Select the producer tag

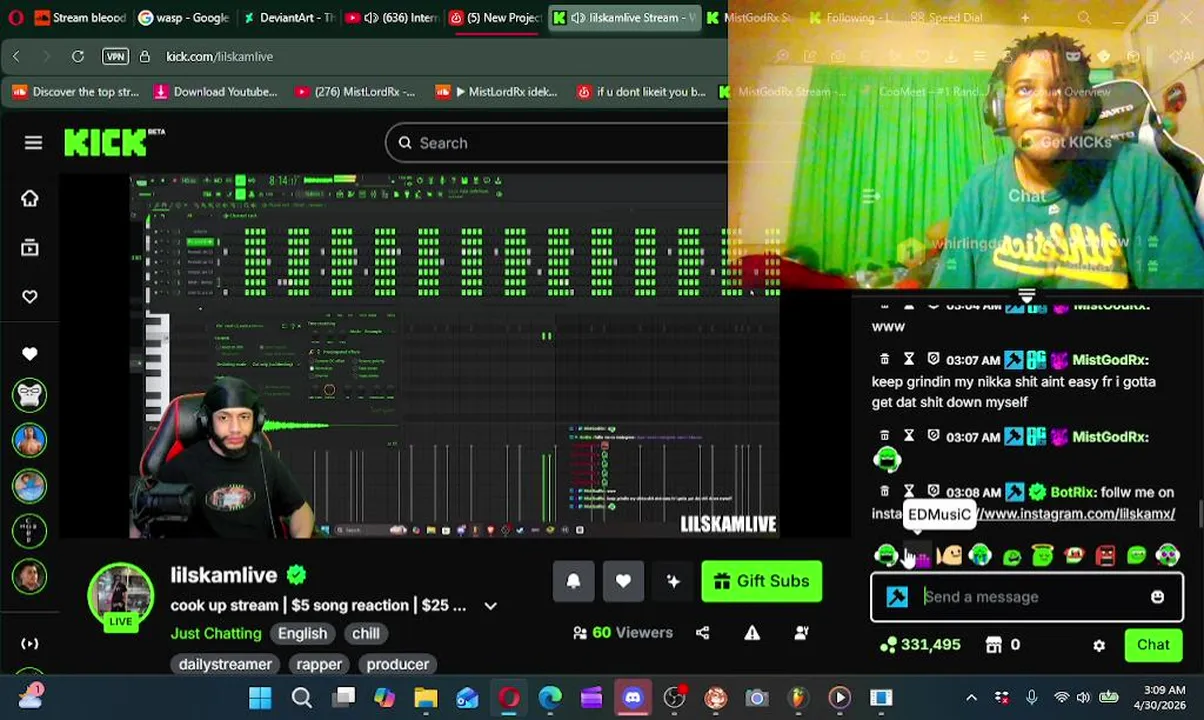point(397,664)
